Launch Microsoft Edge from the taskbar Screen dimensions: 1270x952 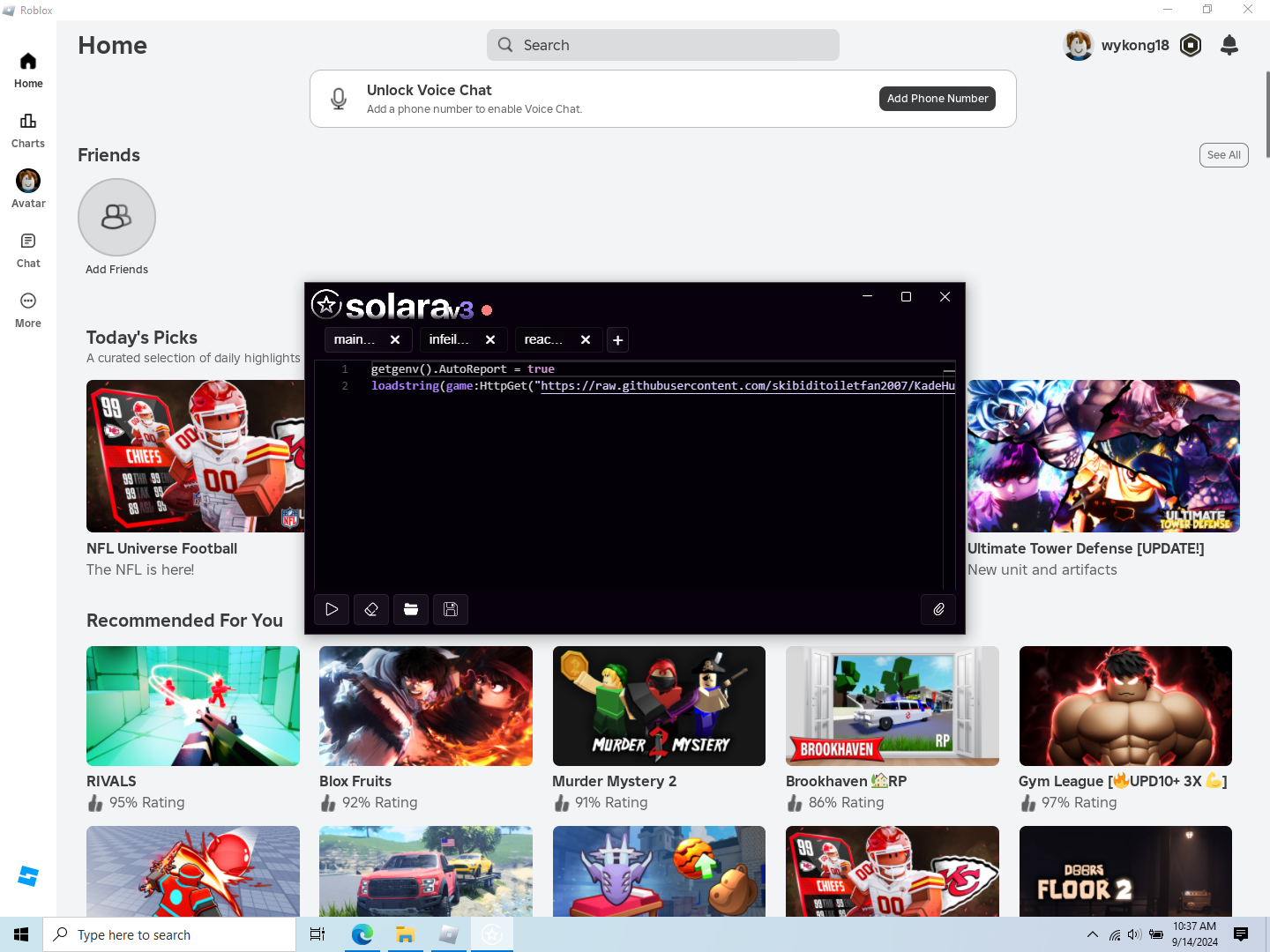point(362,934)
